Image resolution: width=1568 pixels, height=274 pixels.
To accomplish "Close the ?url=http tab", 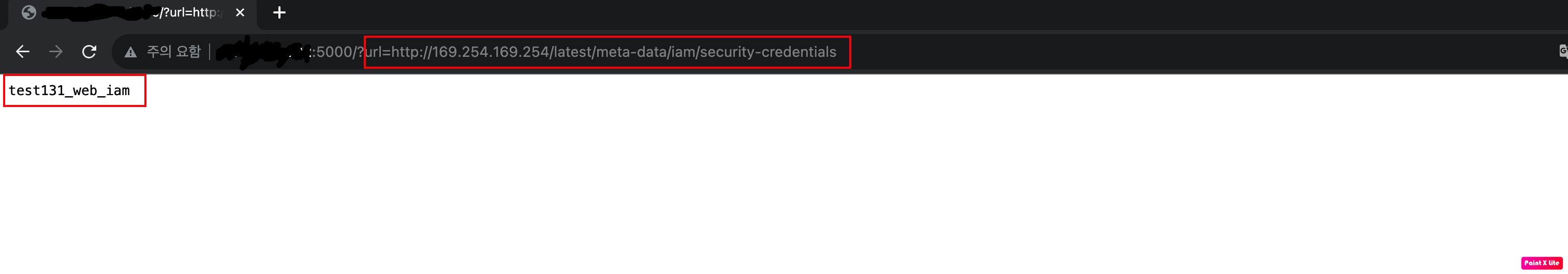I will tap(240, 13).
